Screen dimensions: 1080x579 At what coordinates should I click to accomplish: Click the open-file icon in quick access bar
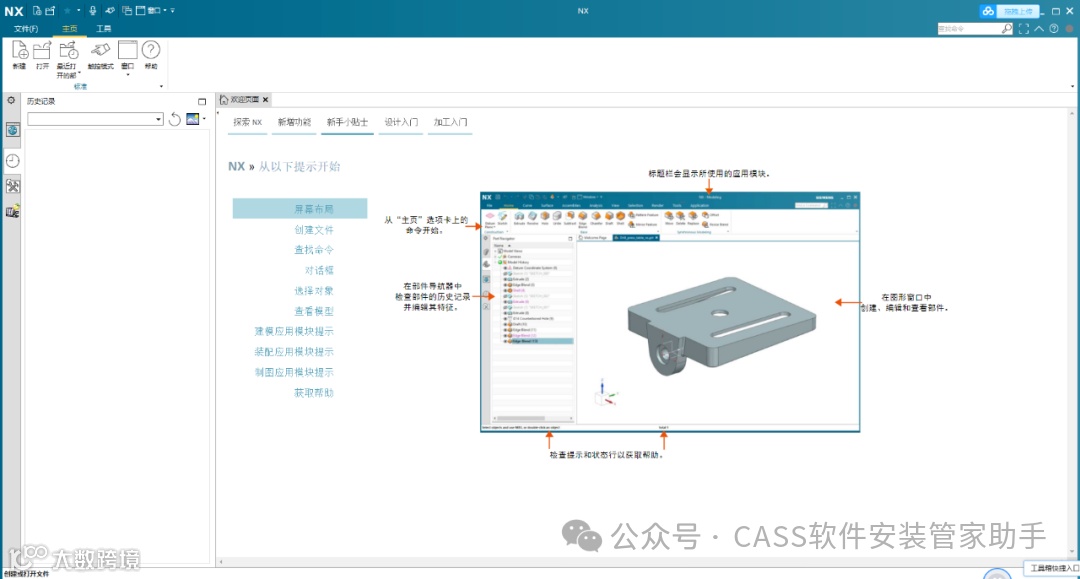(50, 10)
